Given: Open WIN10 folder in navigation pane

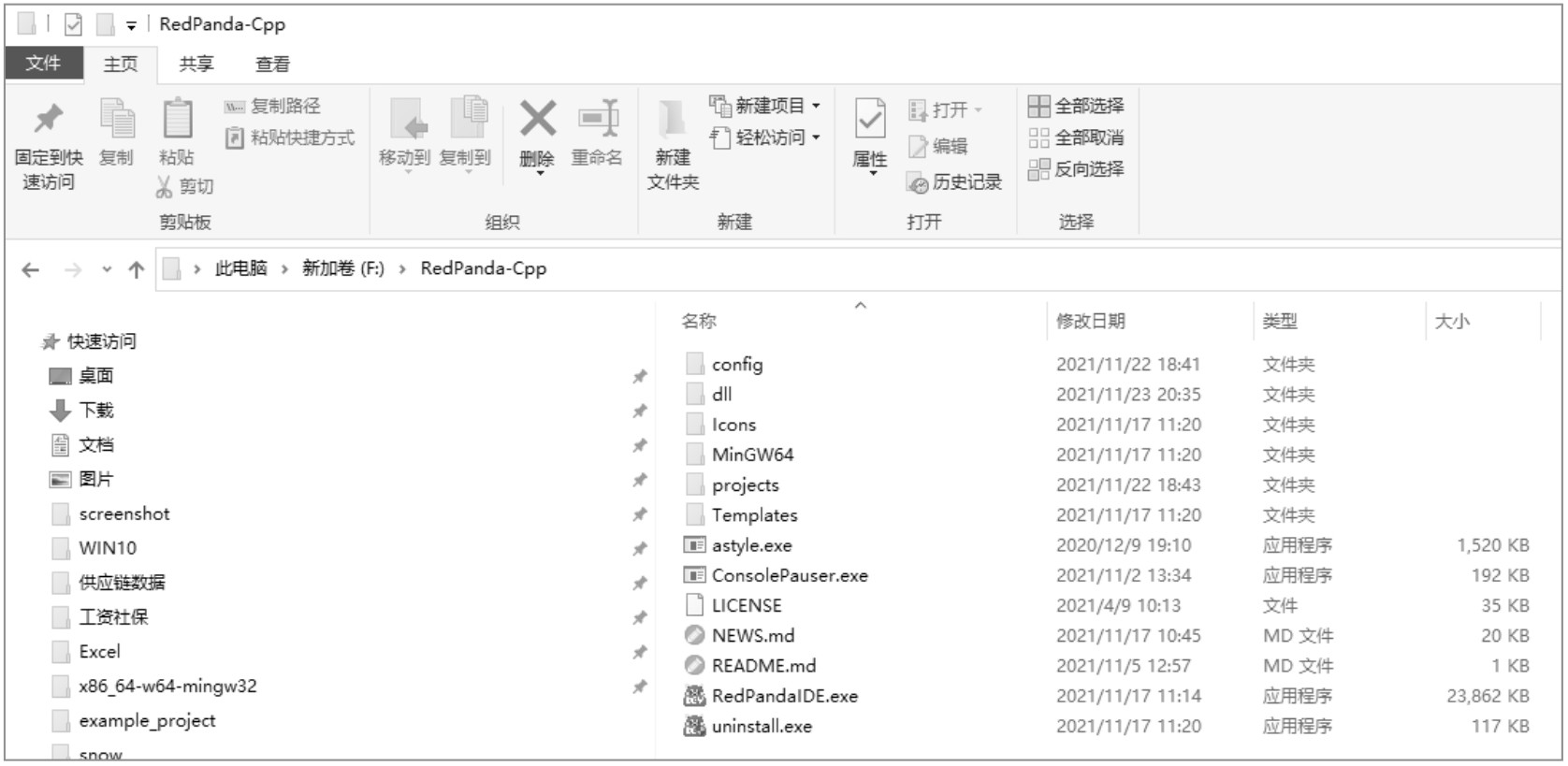Looking at the screenshot, I should (x=94, y=548).
